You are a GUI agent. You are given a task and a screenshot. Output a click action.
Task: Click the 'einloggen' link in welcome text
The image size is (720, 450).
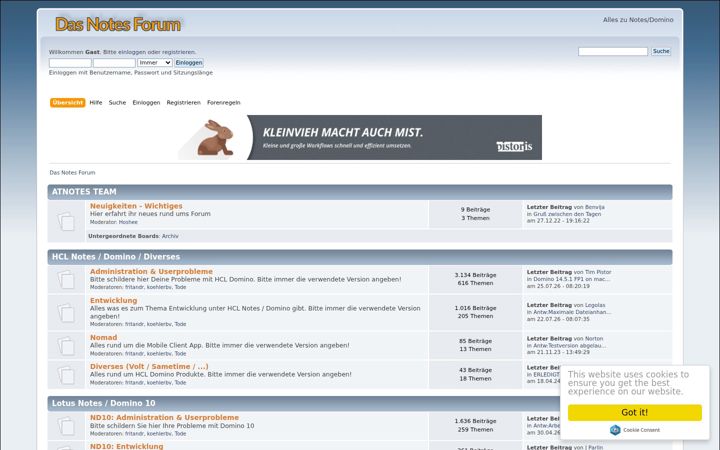[x=132, y=52]
